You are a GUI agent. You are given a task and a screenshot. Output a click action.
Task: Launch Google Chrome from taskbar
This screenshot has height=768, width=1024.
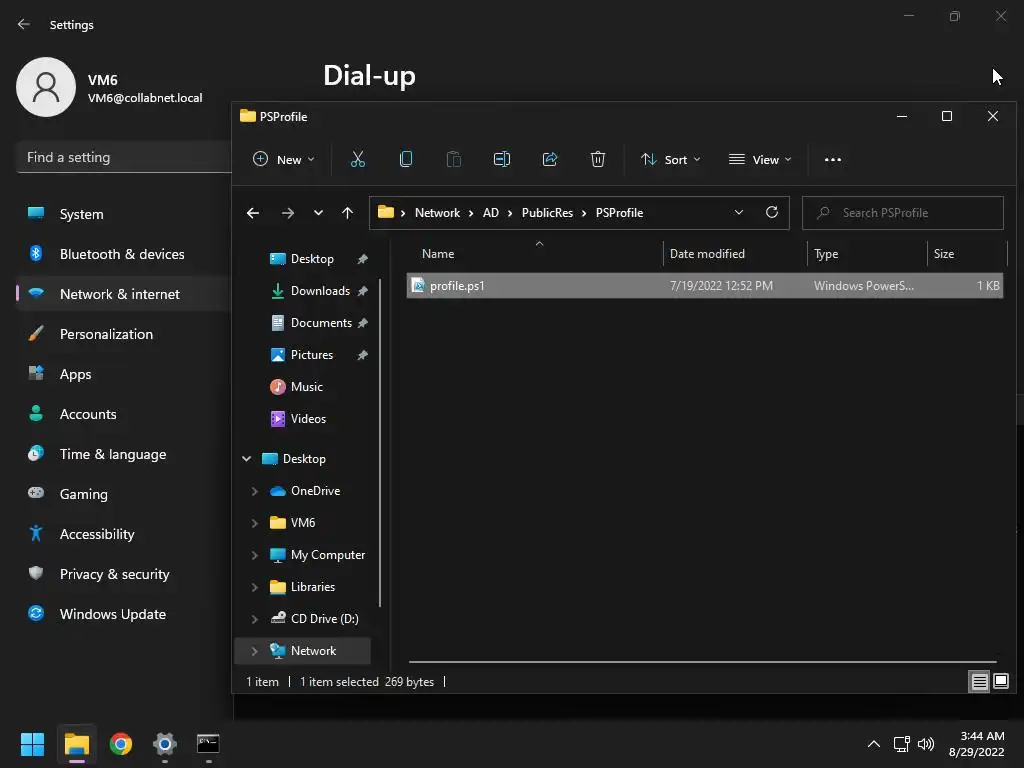(121, 744)
